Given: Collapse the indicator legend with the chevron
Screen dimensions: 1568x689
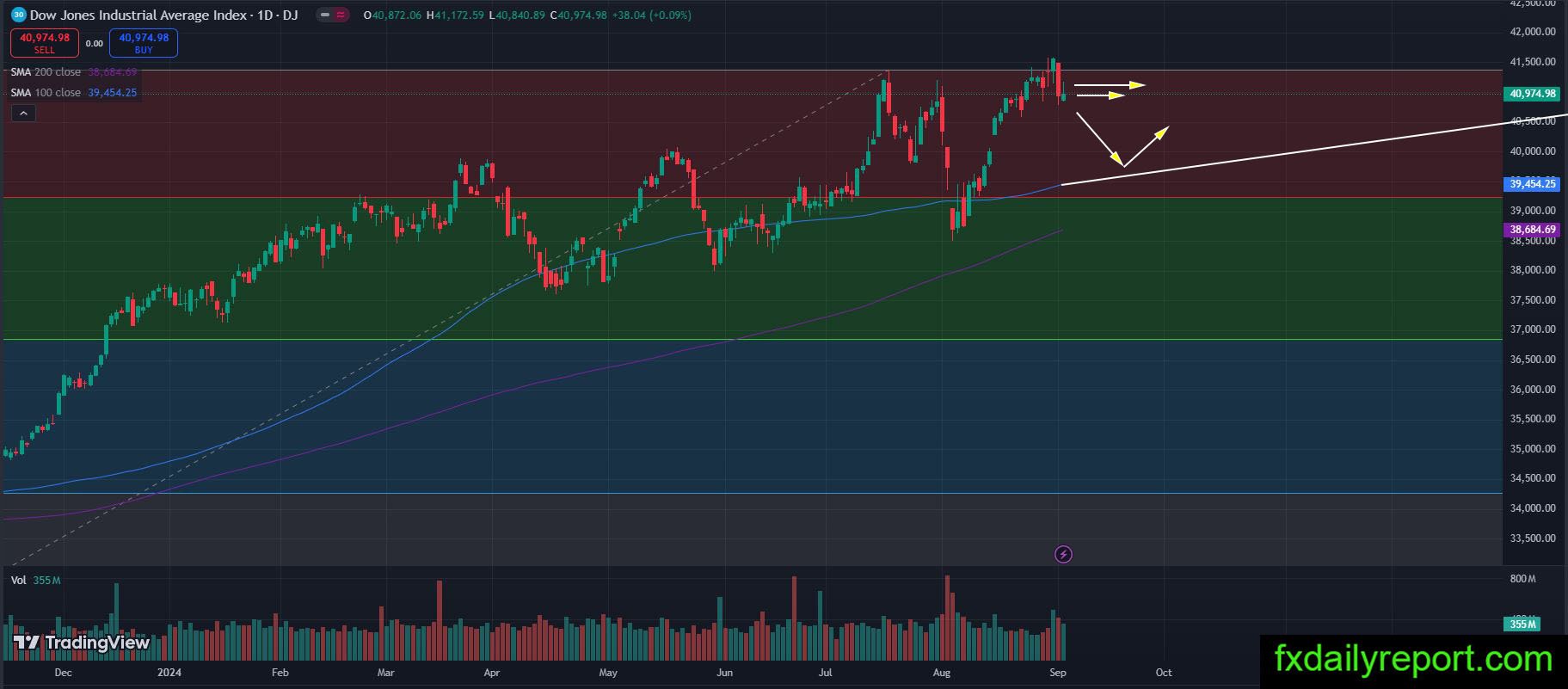Looking at the screenshot, I should click(x=23, y=113).
